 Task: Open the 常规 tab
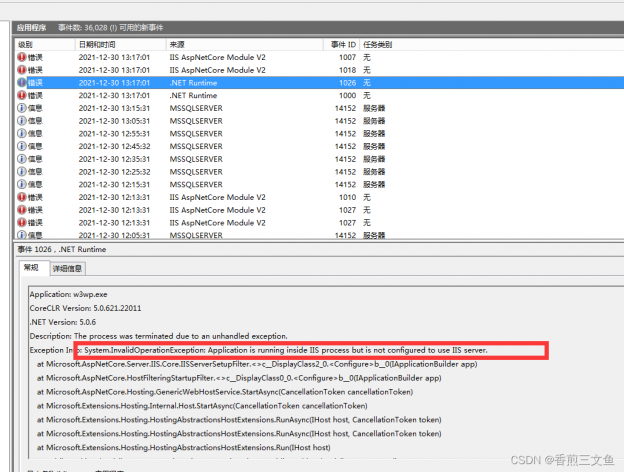pyautogui.click(x=31, y=269)
